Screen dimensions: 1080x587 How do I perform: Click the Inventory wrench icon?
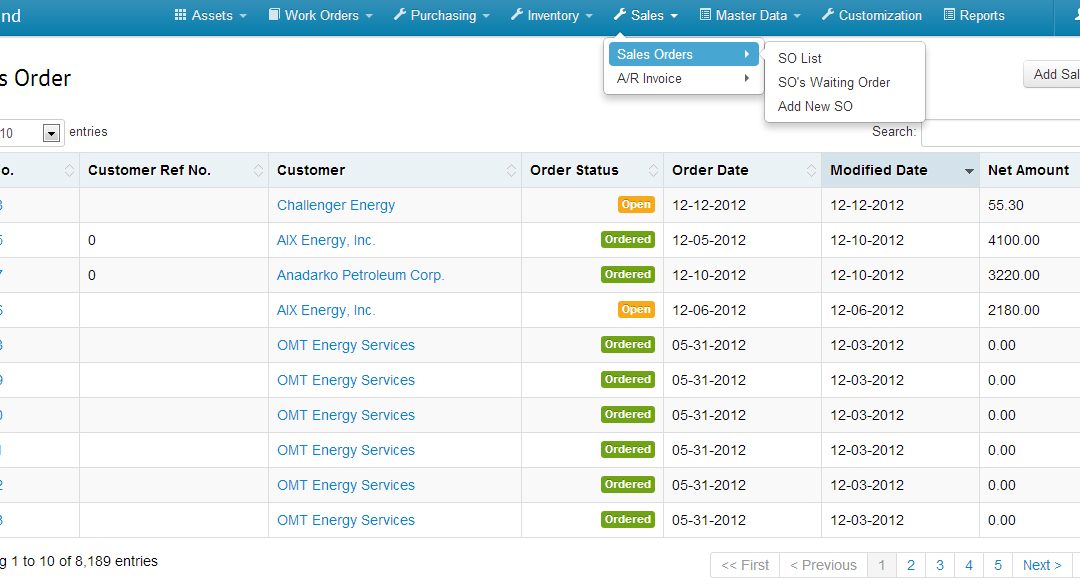point(517,14)
